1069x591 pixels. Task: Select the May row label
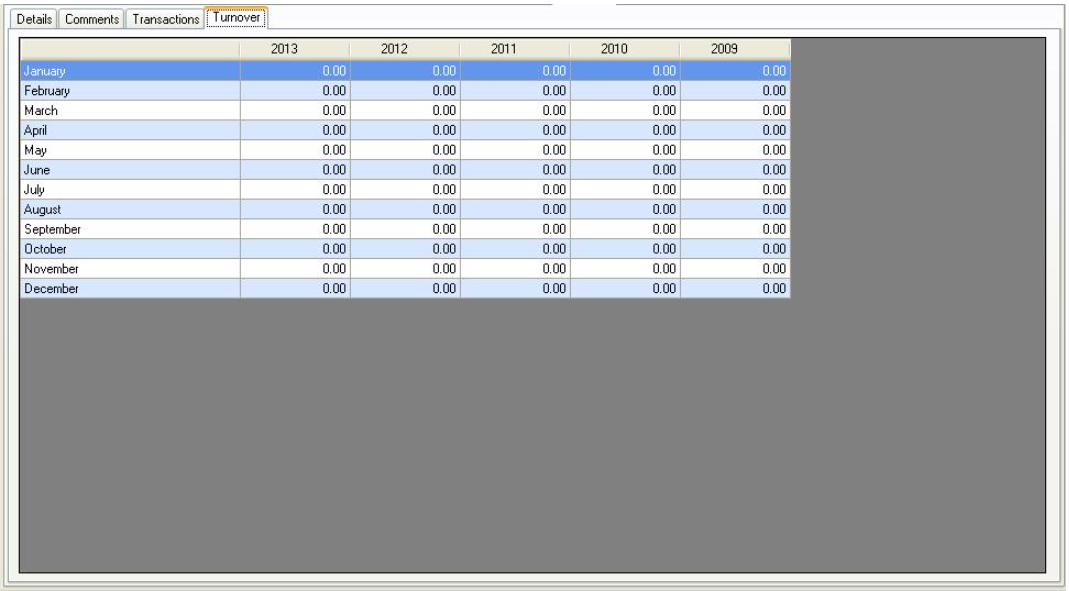pyautogui.click(x=130, y=150)
